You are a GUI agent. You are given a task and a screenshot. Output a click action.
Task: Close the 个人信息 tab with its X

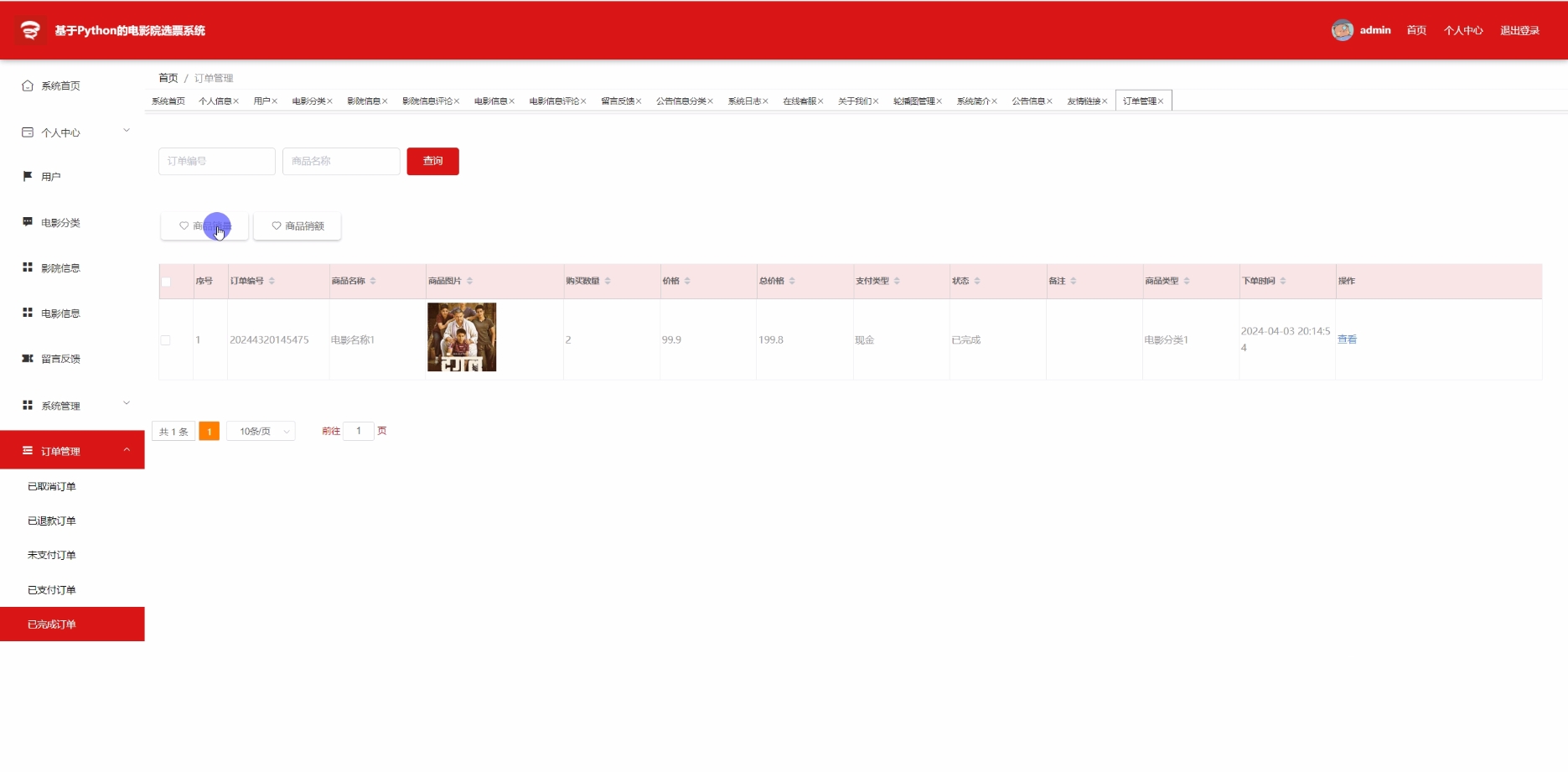[x=236, y=101]
